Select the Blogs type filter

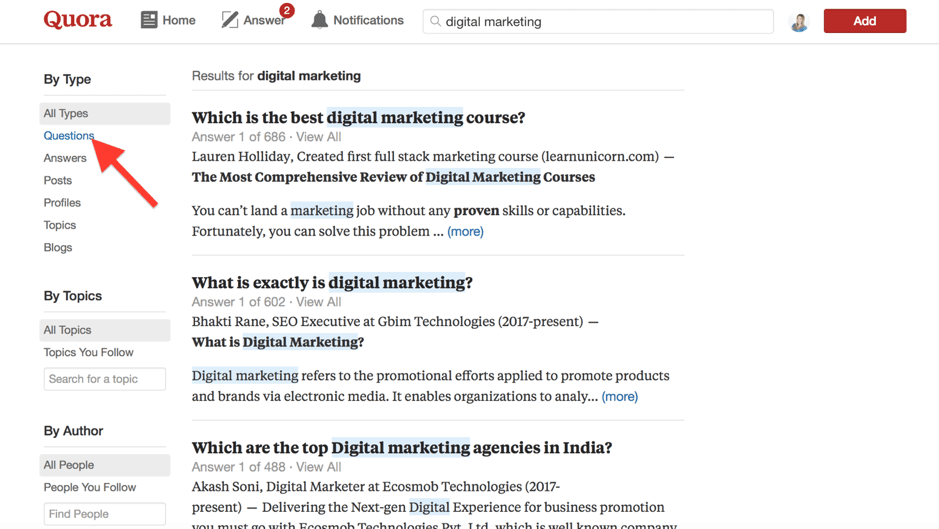click(58, 248)
